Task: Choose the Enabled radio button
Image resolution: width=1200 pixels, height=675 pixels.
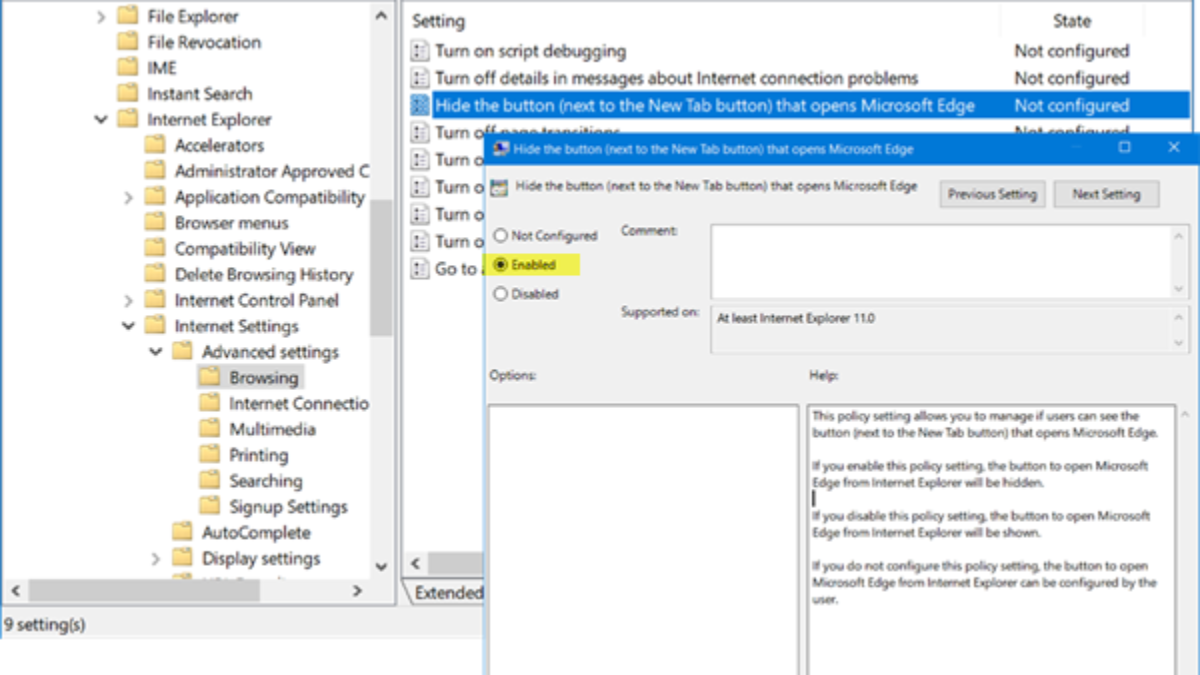Action: (x=501, y=265)
